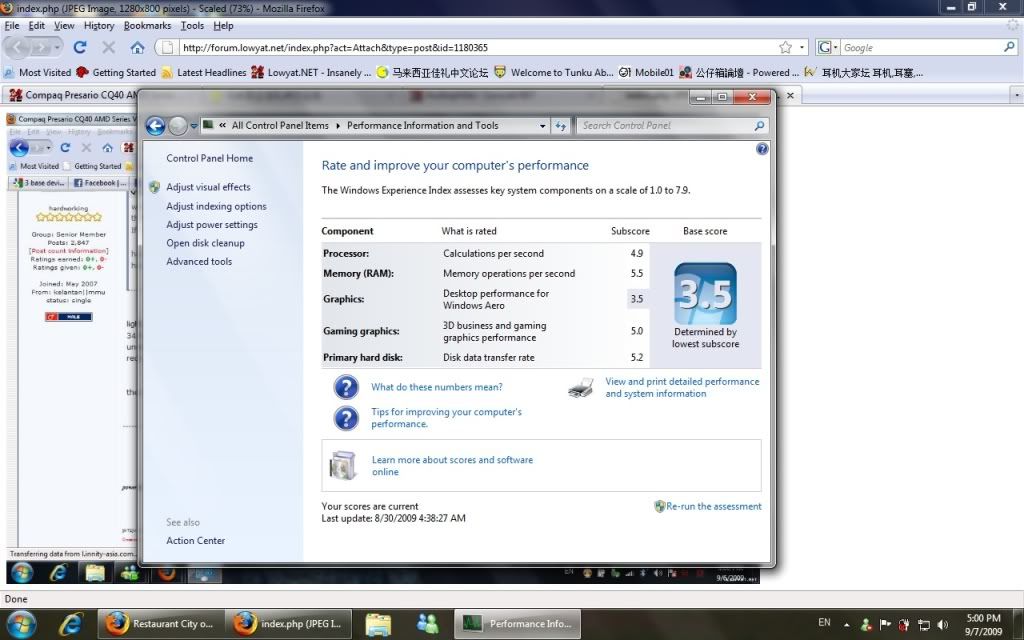Open tips for improving your computer's performance
This screenshot has height=640, width=1024.
(447, 418)
